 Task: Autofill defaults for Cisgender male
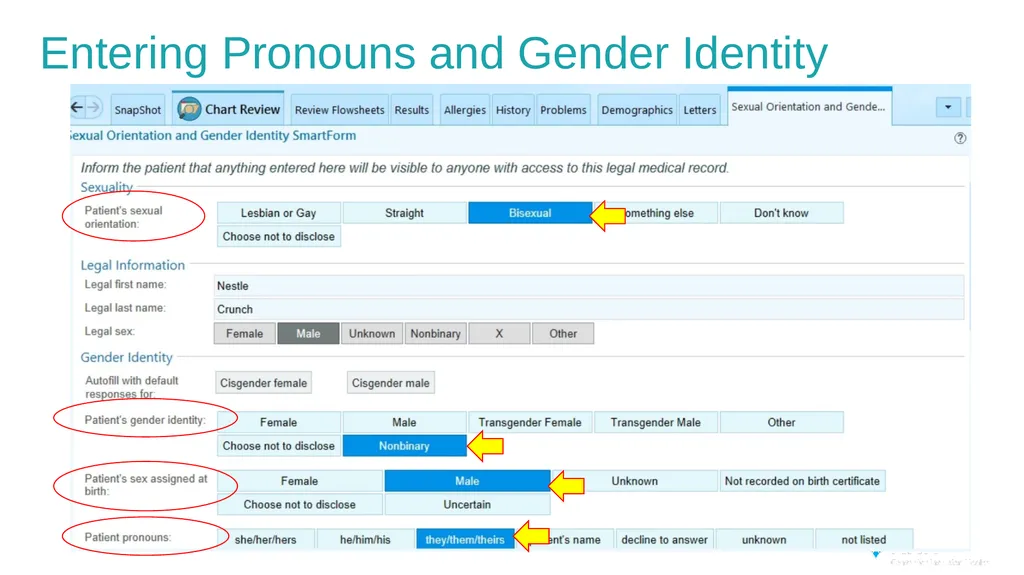point(391,383)
